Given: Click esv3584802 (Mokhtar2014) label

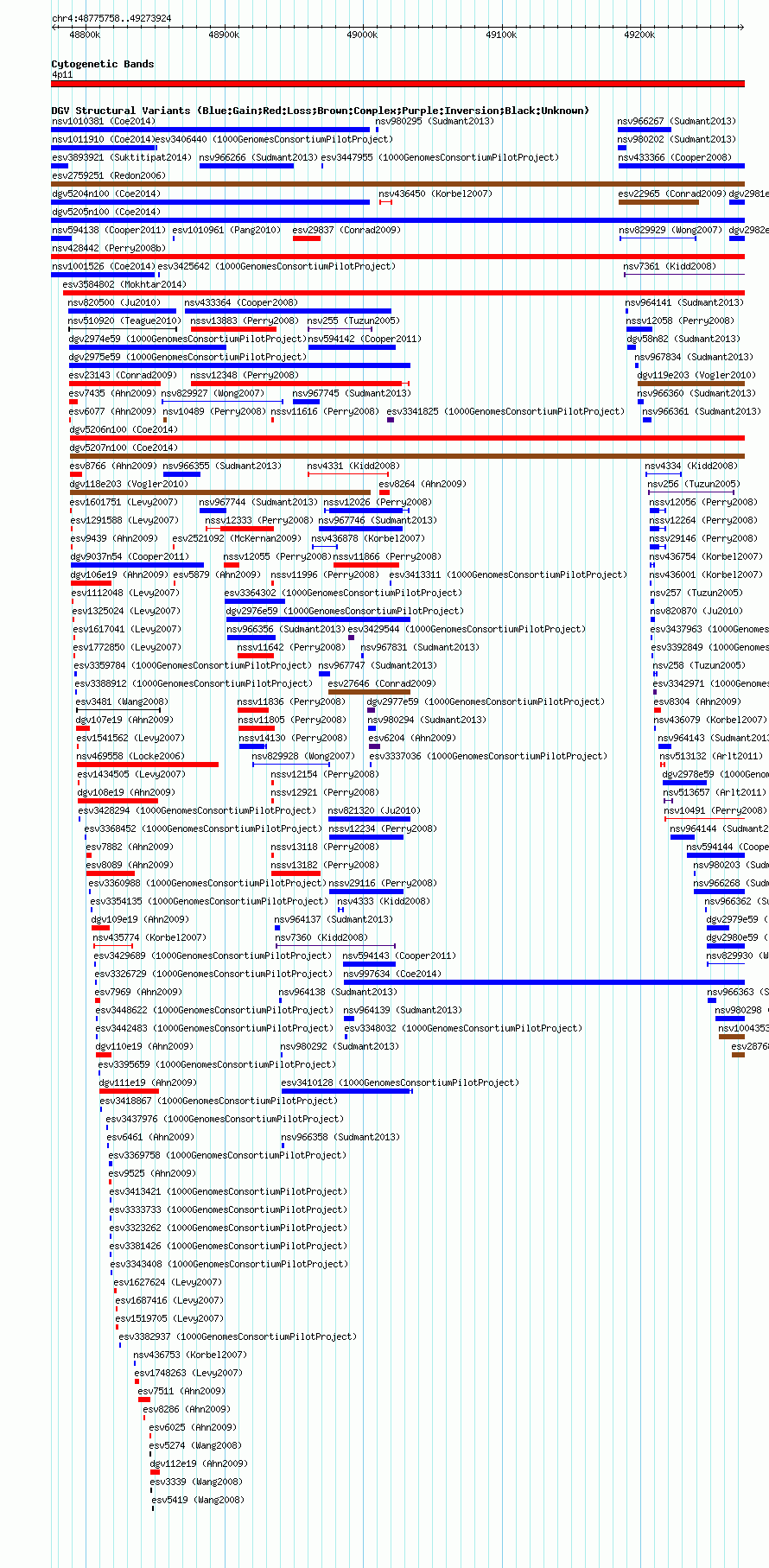Looking at the screenshot, I should pos(124,284).
